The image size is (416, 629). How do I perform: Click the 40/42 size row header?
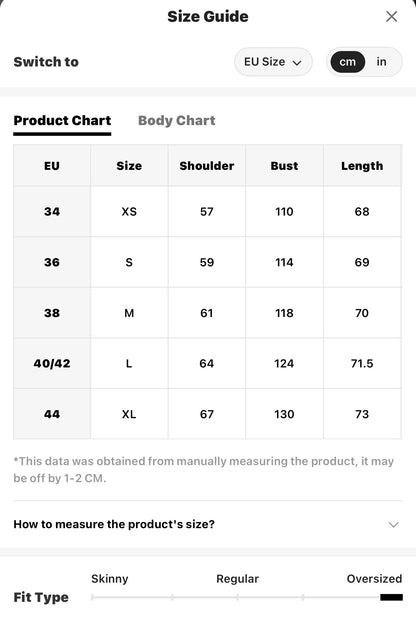tap(52, 363)
